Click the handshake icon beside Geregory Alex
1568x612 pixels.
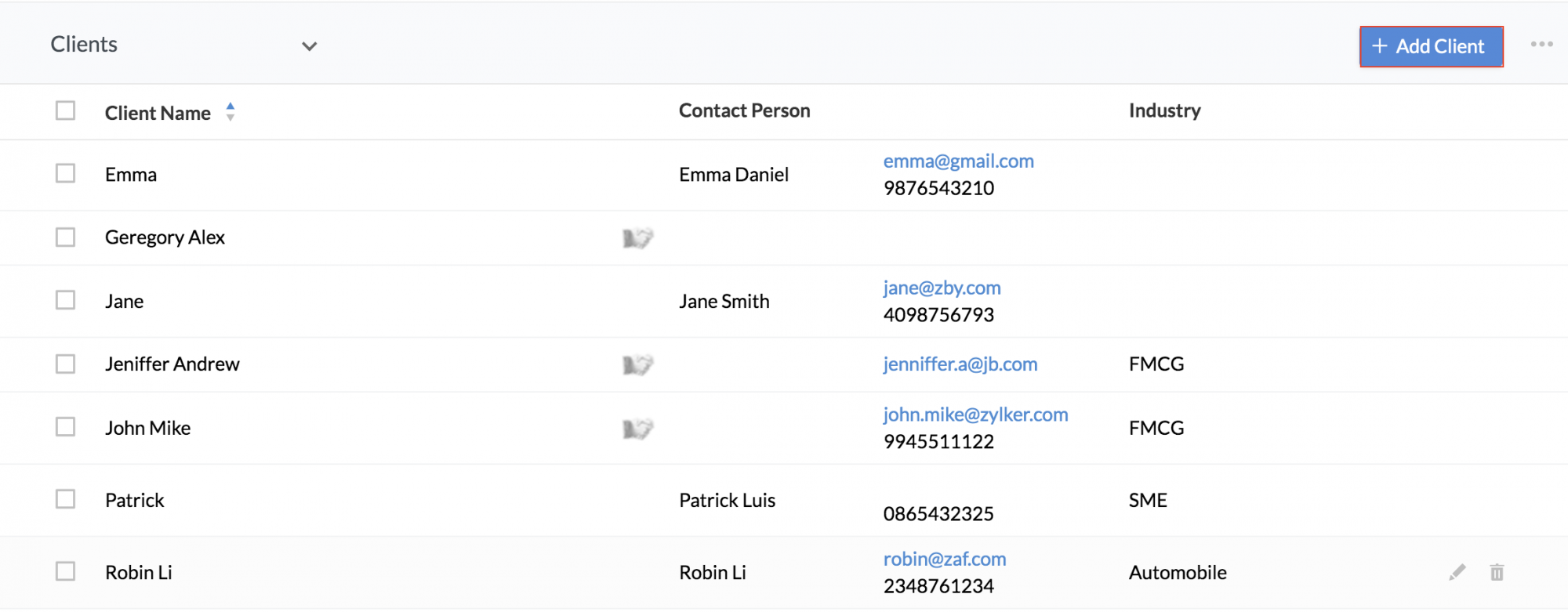tap(637, 237)
